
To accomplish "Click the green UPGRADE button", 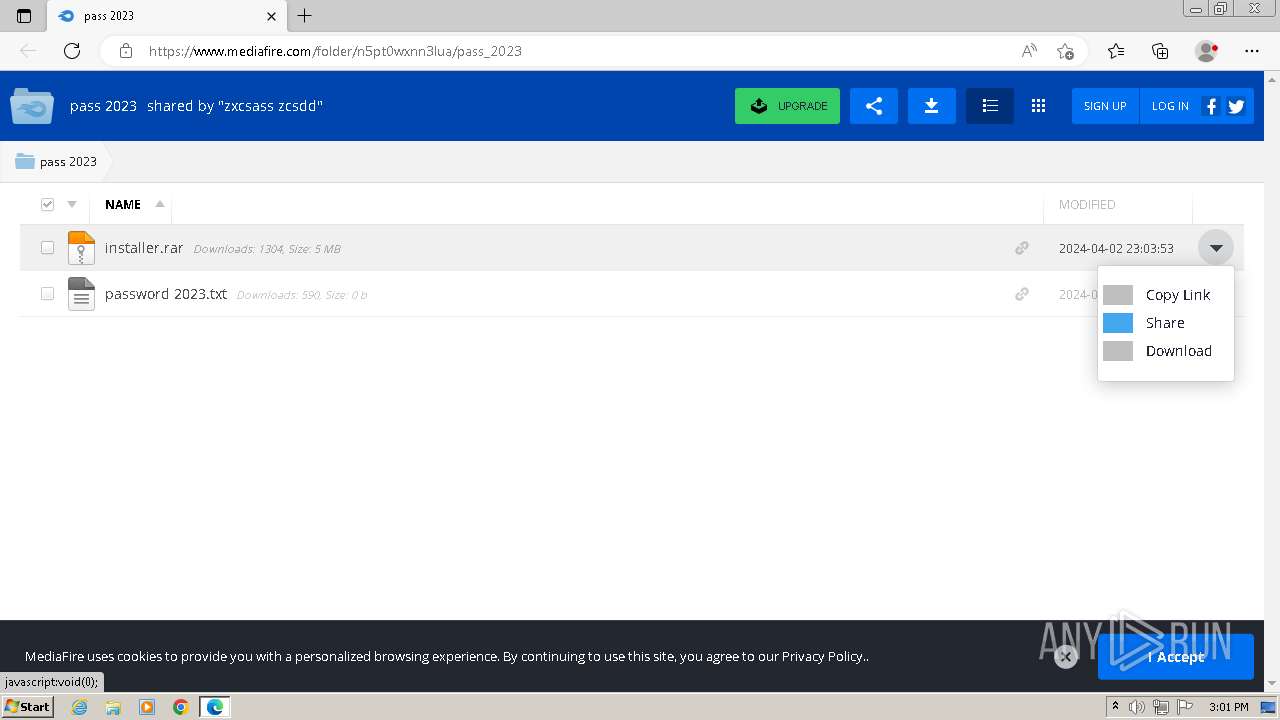I will click(x=787, y=106).
